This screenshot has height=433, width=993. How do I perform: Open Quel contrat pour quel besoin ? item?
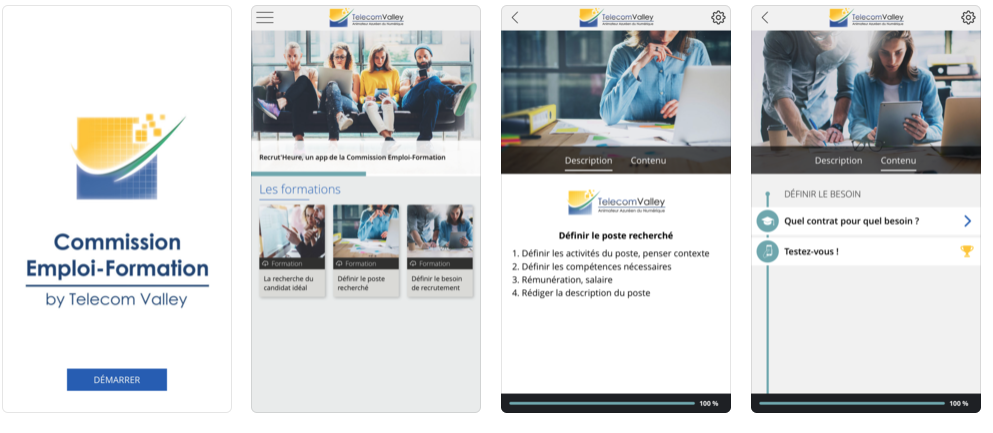pos(866,222)
